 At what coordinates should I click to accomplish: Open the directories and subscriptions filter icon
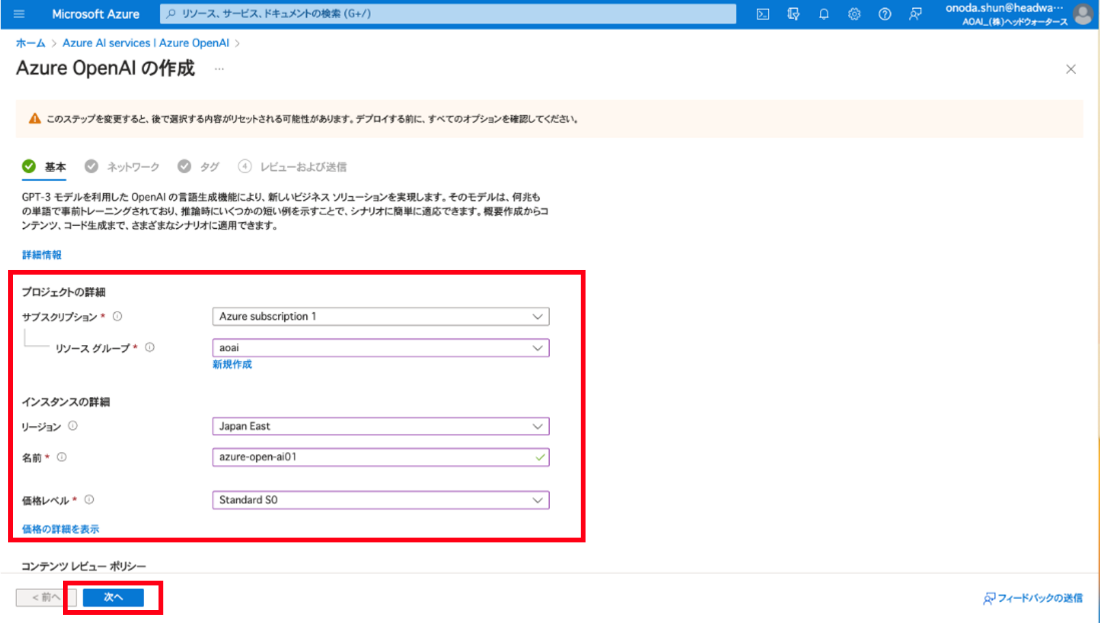coord(793,14)
